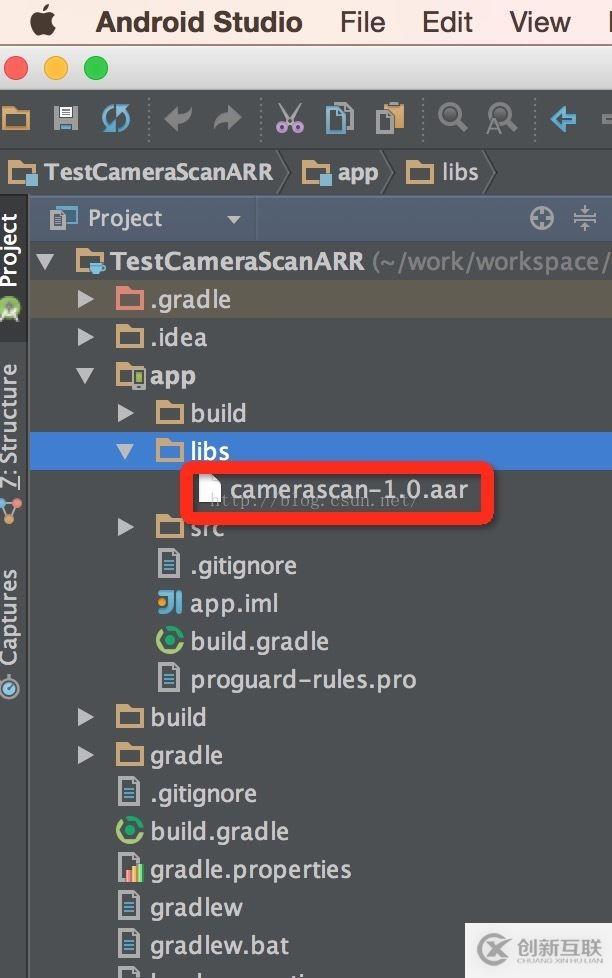Select the libs folder row
The image size is (612, 978).
click(x=321, y=451)
